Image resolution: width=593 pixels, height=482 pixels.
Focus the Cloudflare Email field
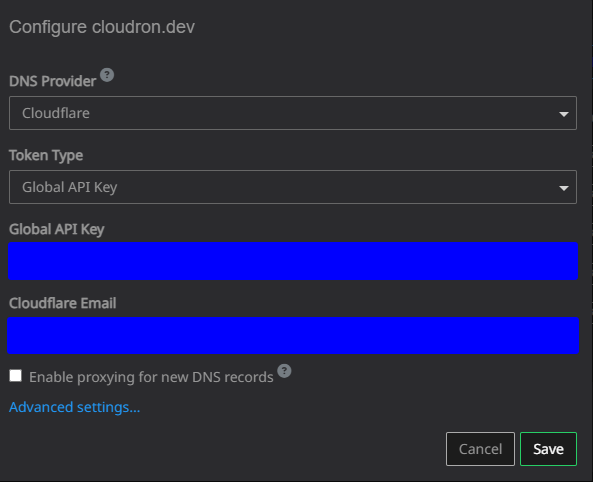(293, 335)
